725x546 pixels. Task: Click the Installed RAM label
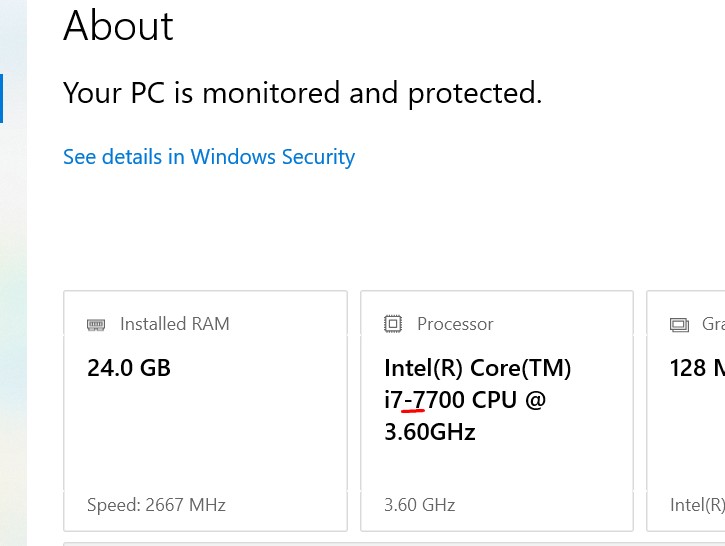175,324
